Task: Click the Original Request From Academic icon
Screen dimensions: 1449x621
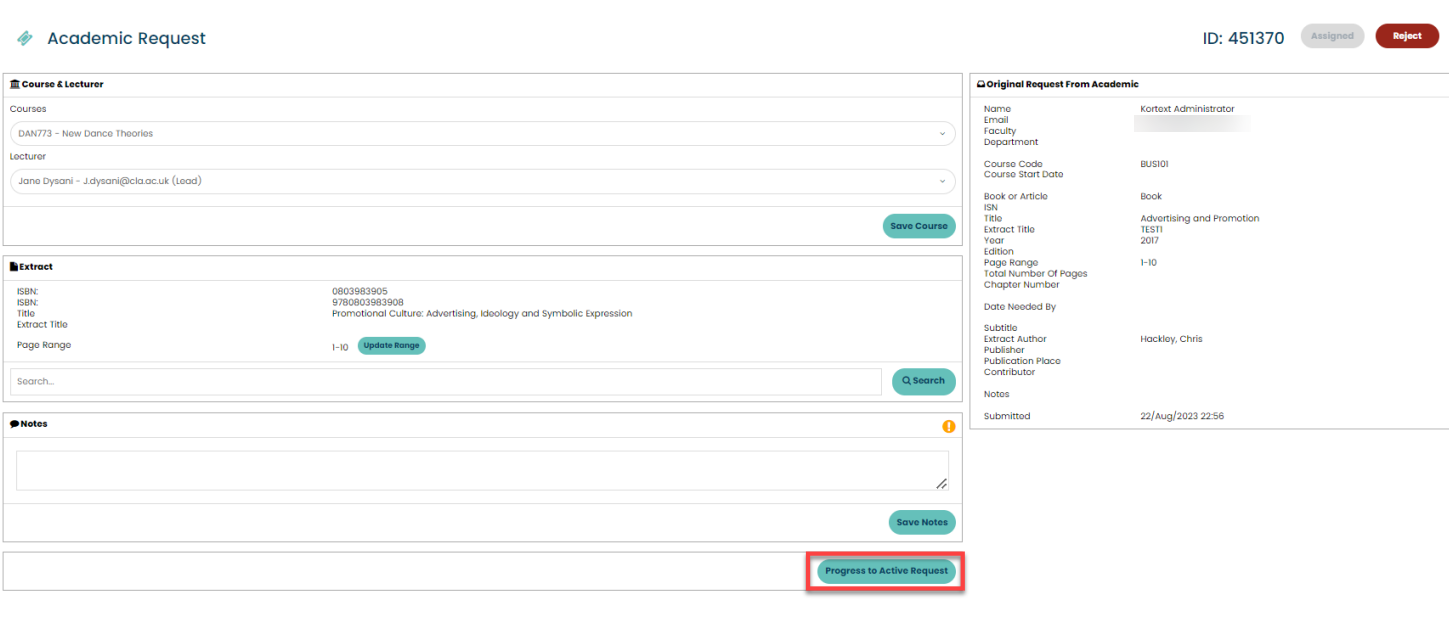Action: click(981, 85)
